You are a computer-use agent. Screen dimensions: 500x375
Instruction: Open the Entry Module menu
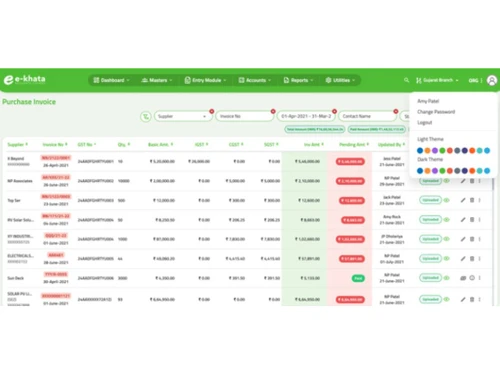tap(205, 80)
